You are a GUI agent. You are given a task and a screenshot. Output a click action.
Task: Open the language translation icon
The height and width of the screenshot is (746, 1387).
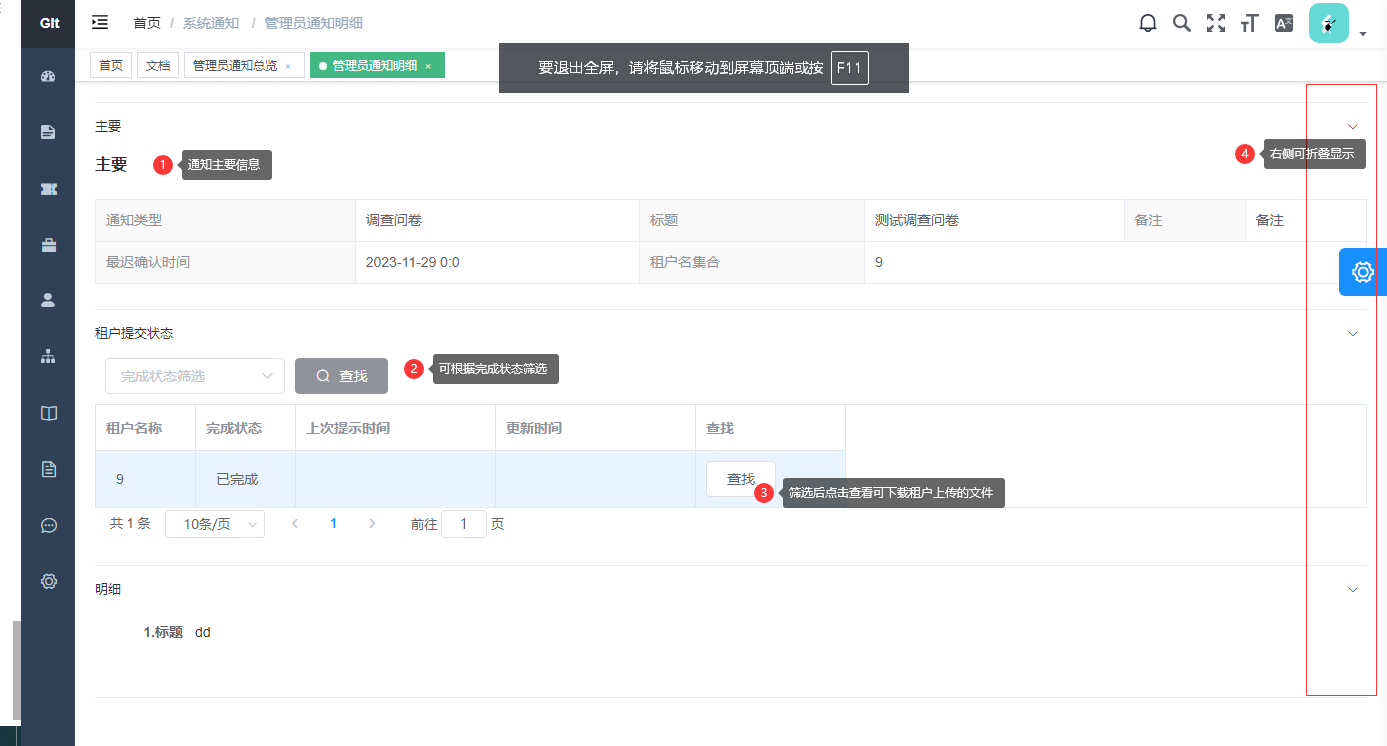click(1284, 23)
